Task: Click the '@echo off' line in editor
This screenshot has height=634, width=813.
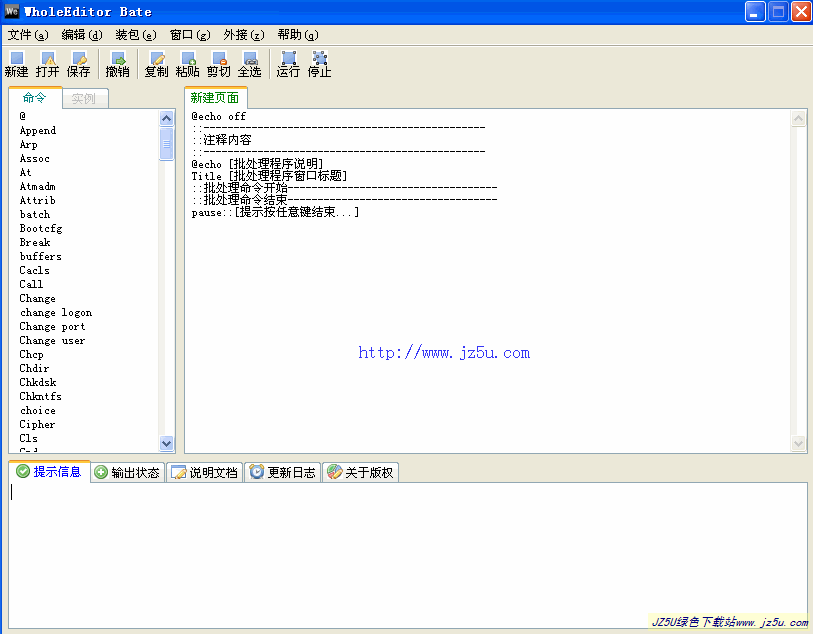Action: pyautogui.click(x=219, y=116)
